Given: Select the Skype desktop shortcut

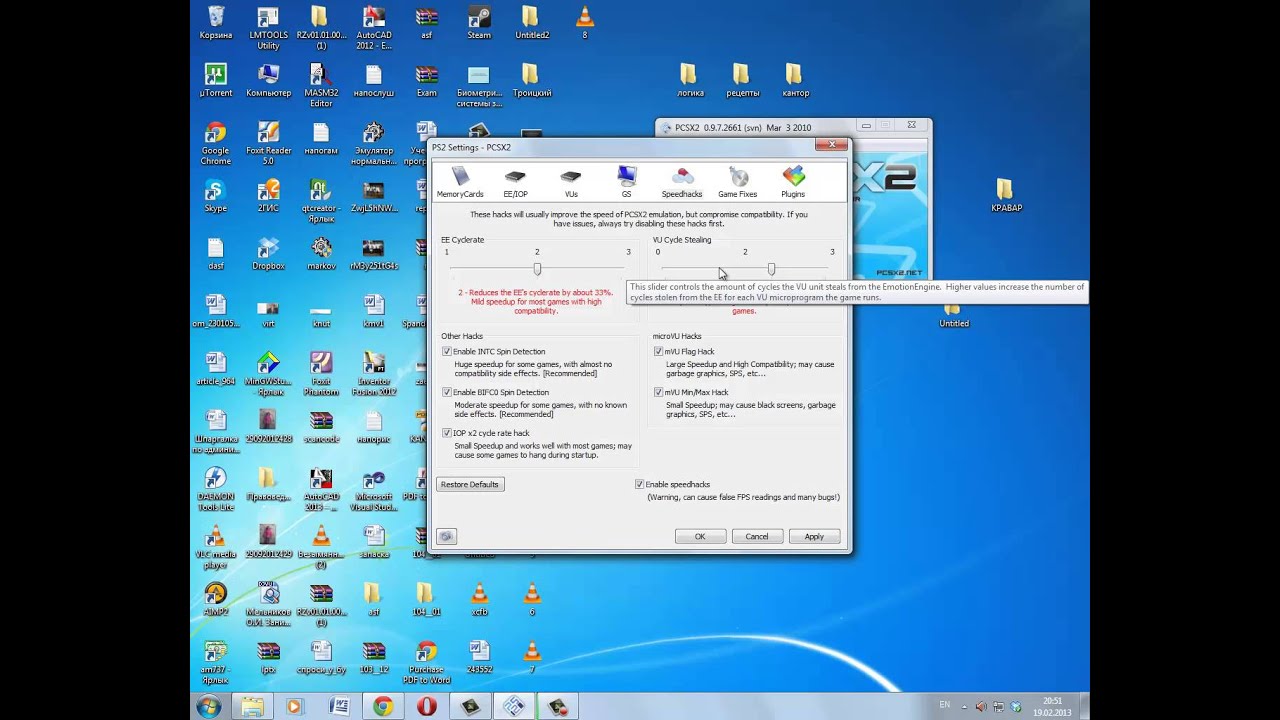Looking at the screenshot, I should [x=216, y=196].
